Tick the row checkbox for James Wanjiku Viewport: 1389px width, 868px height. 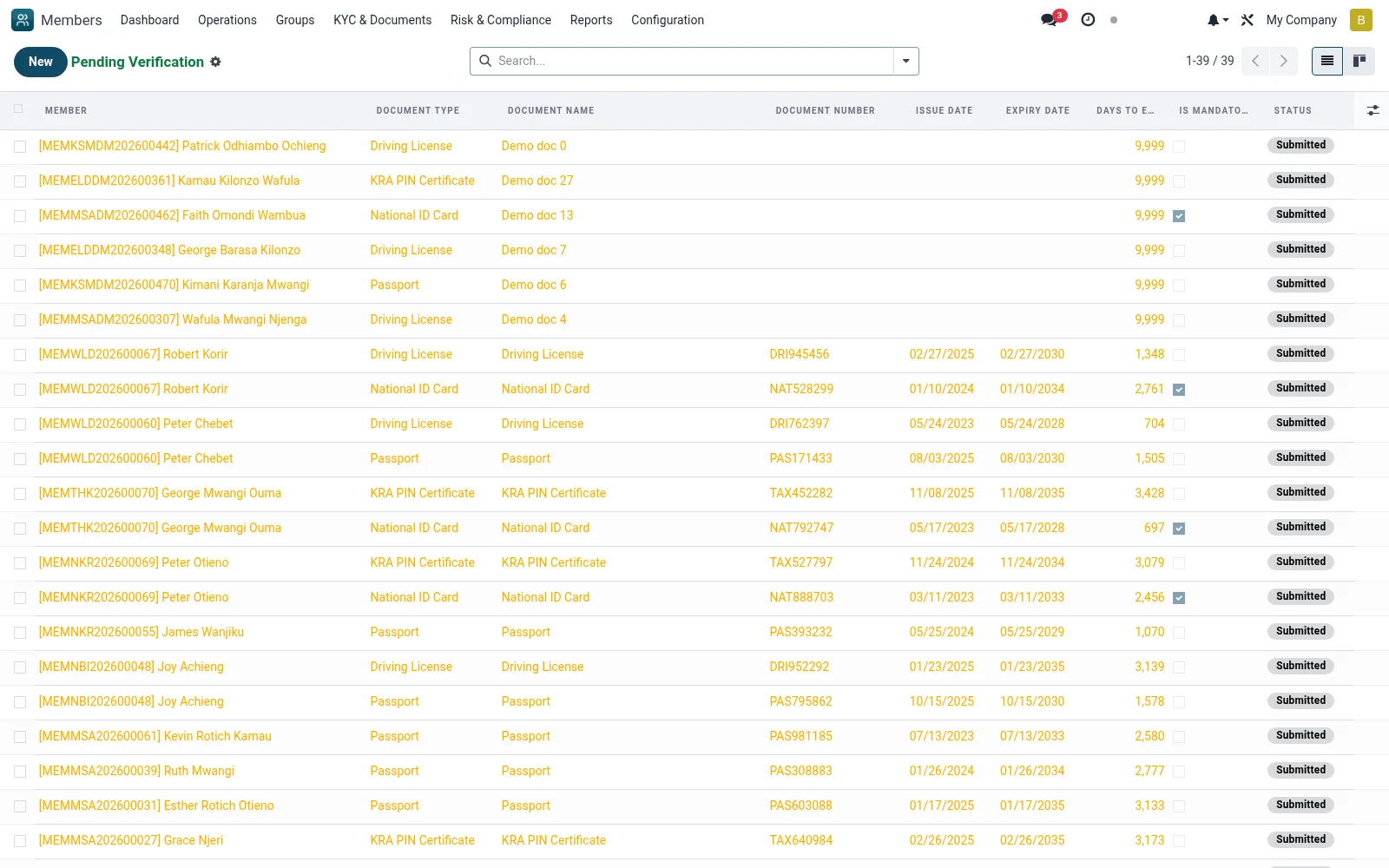[20, 633]
